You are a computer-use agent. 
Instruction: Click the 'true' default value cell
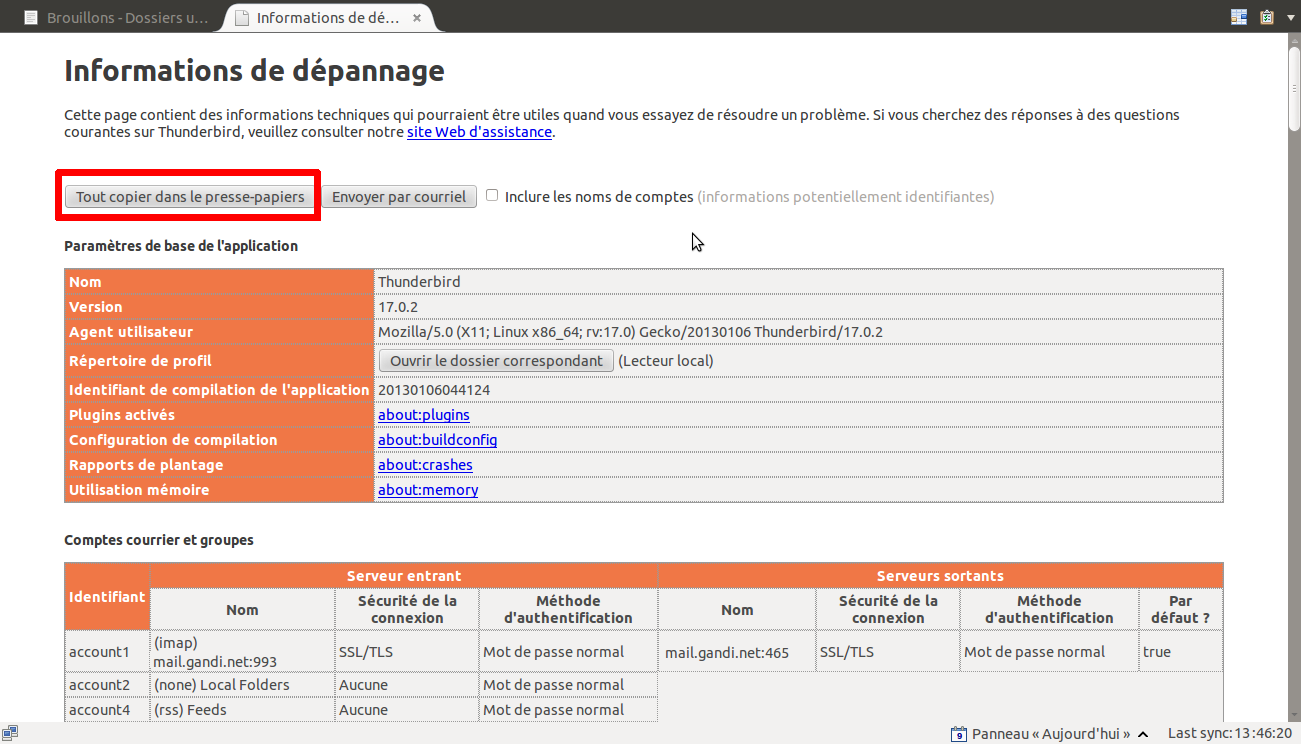click(1180, 651)
